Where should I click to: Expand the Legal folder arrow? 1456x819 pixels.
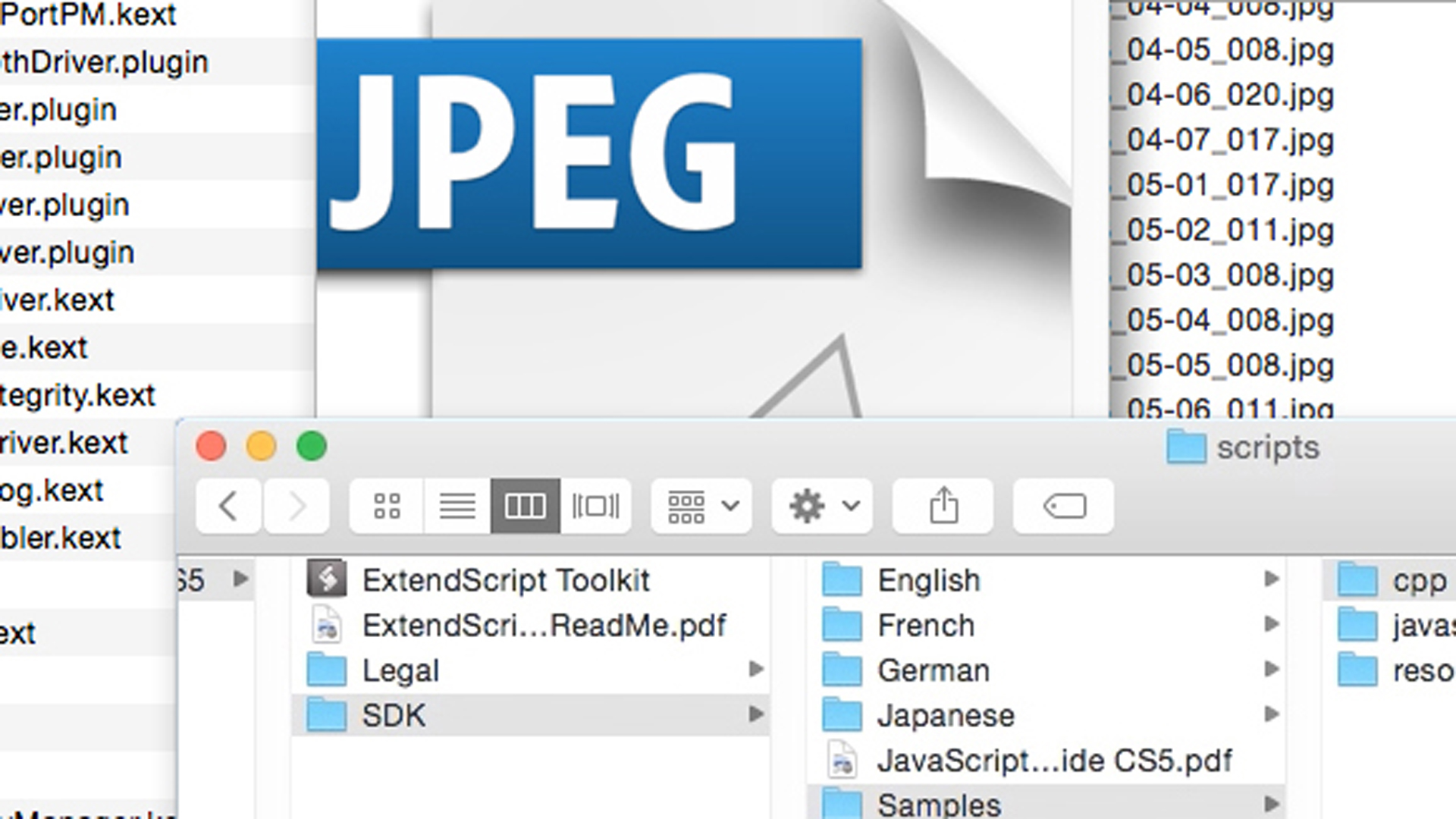755,670
